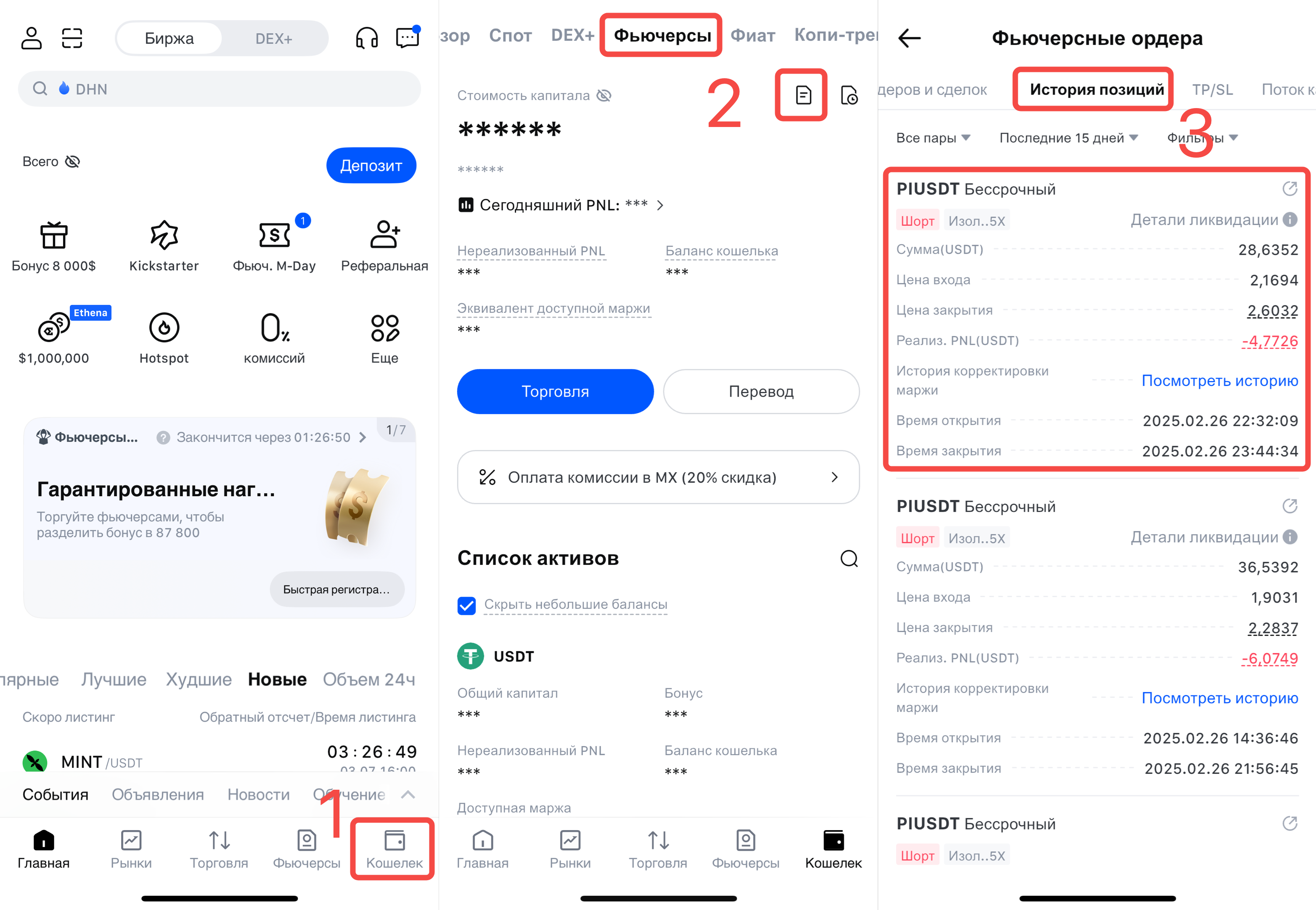This screenshot has width=1316, height=910.
Task: Open the chat messages icon
Action: point(408,37)
